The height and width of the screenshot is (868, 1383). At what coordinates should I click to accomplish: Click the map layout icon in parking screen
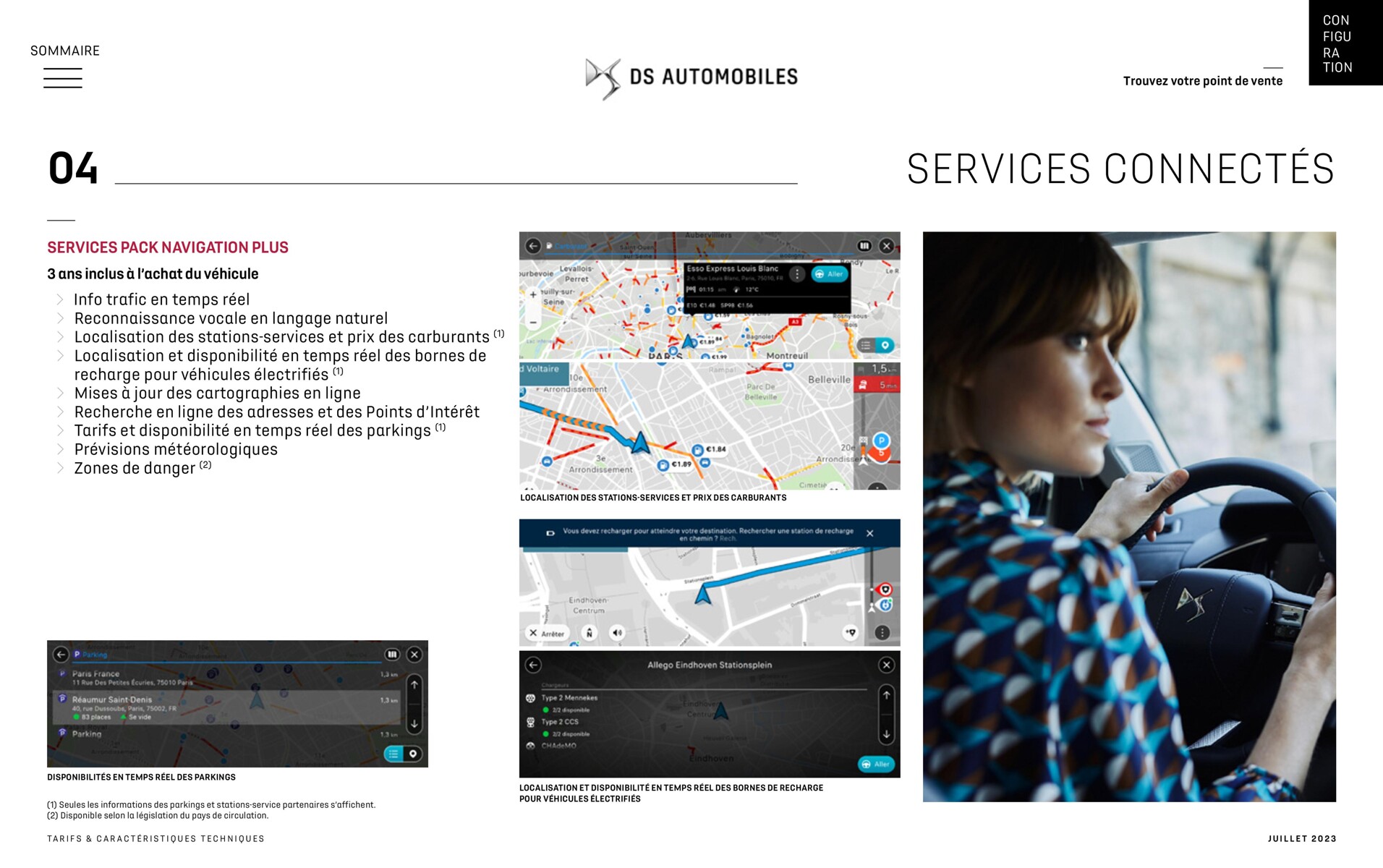coord(392,655)
